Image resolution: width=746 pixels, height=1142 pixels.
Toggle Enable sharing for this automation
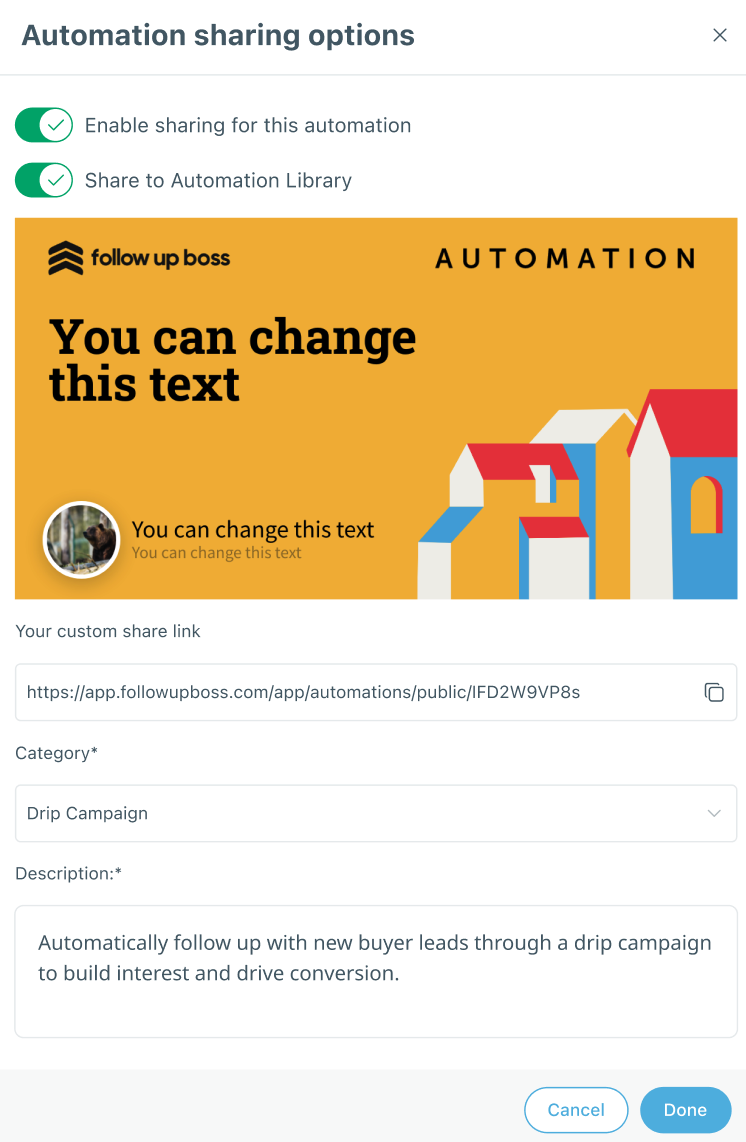[44, 125]
